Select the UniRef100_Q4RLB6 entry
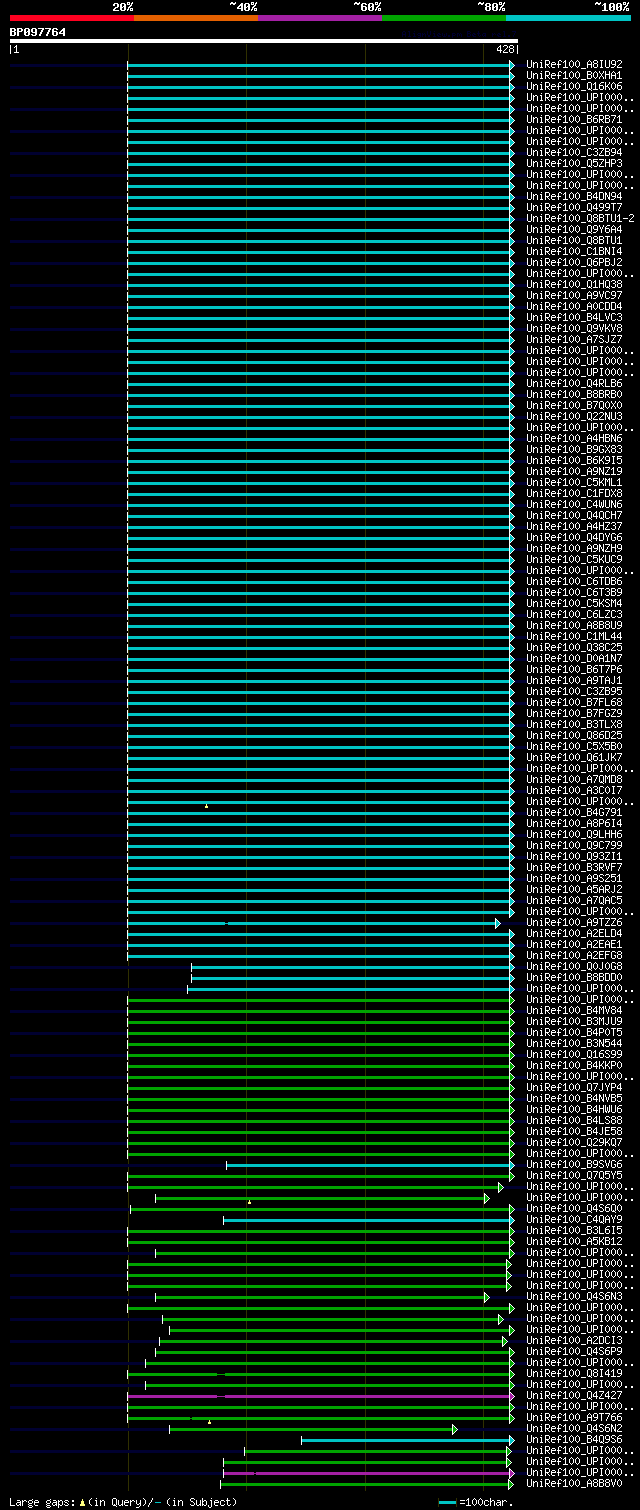Viewport: 640px width, 1510px height. [x=574, y=384]
